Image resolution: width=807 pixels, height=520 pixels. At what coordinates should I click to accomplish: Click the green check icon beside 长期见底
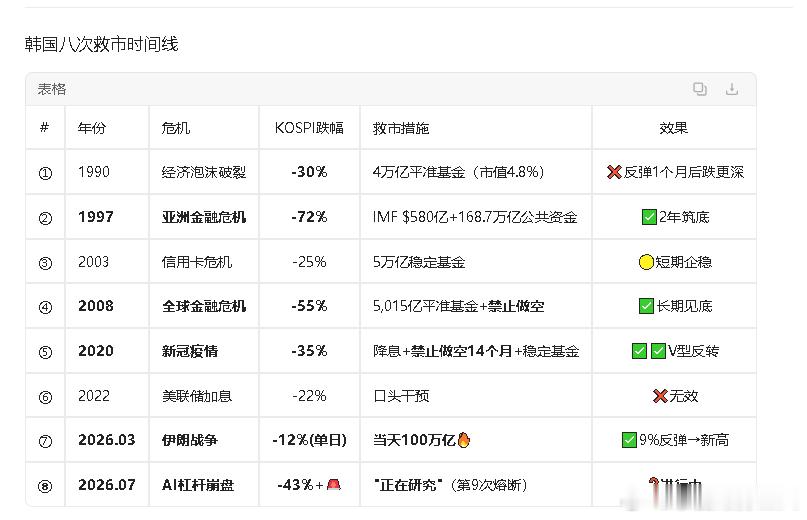click(646, 306)
